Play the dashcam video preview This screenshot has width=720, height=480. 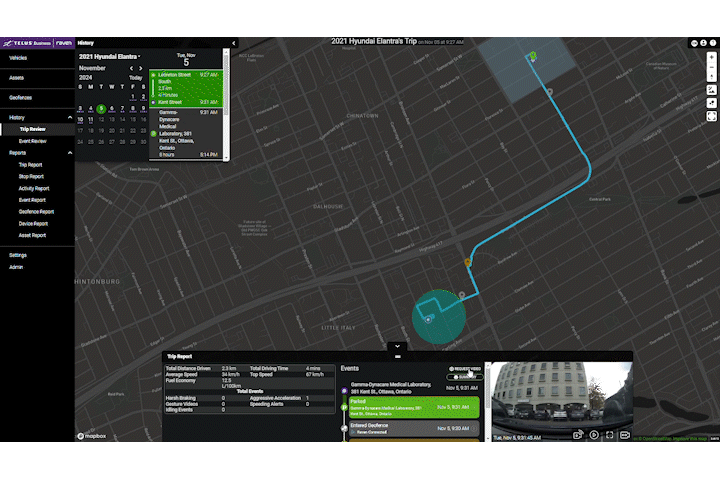click(594, 435)
